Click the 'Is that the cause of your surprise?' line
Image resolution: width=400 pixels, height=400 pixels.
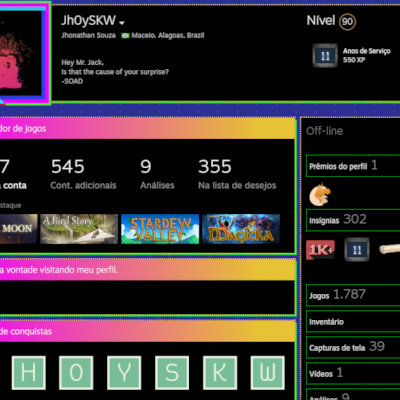click(115, 72)
